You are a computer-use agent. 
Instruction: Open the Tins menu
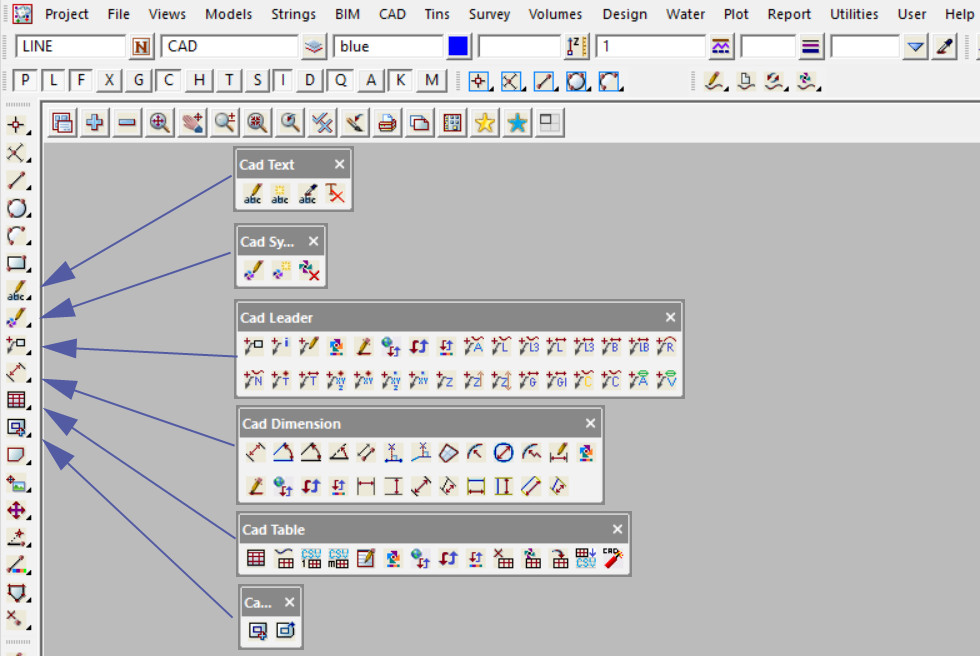[436, 14]
